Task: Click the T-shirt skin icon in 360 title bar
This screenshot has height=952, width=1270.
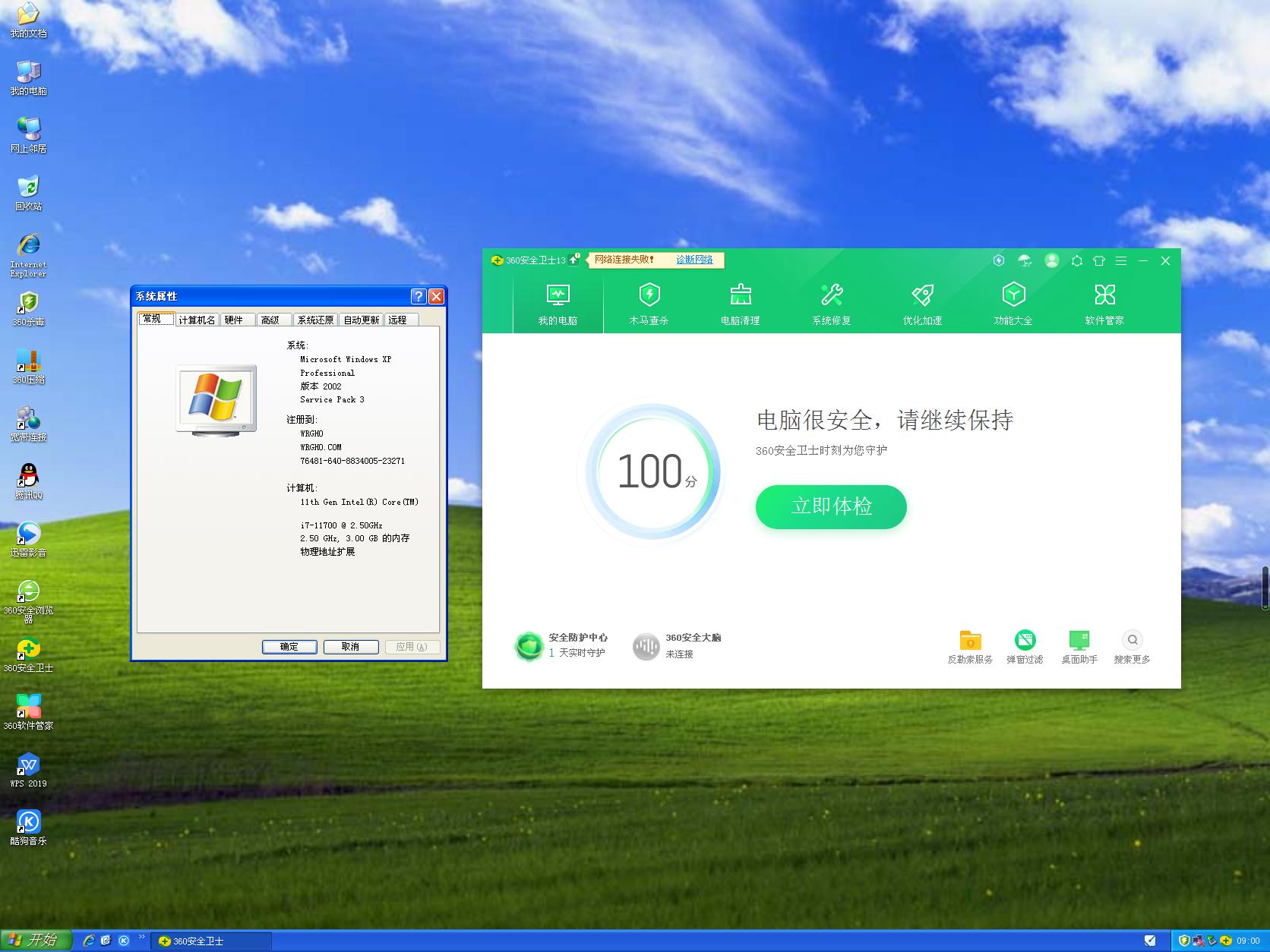Action: coord(1099,260)
